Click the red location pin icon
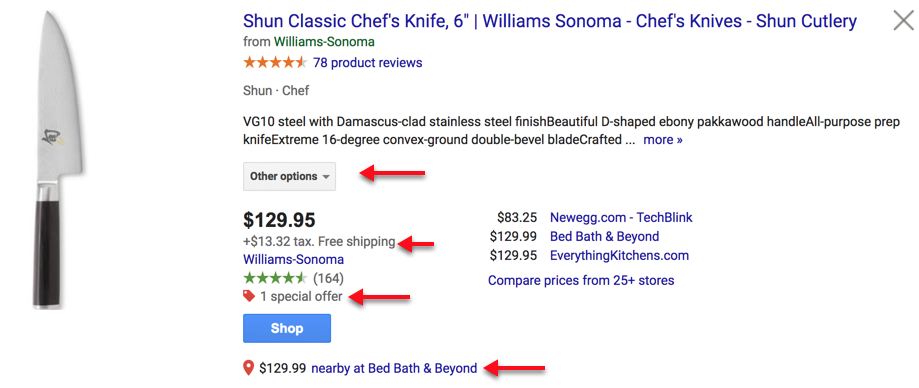This screenshot has width=919, height=388. [x=249, y=368]
